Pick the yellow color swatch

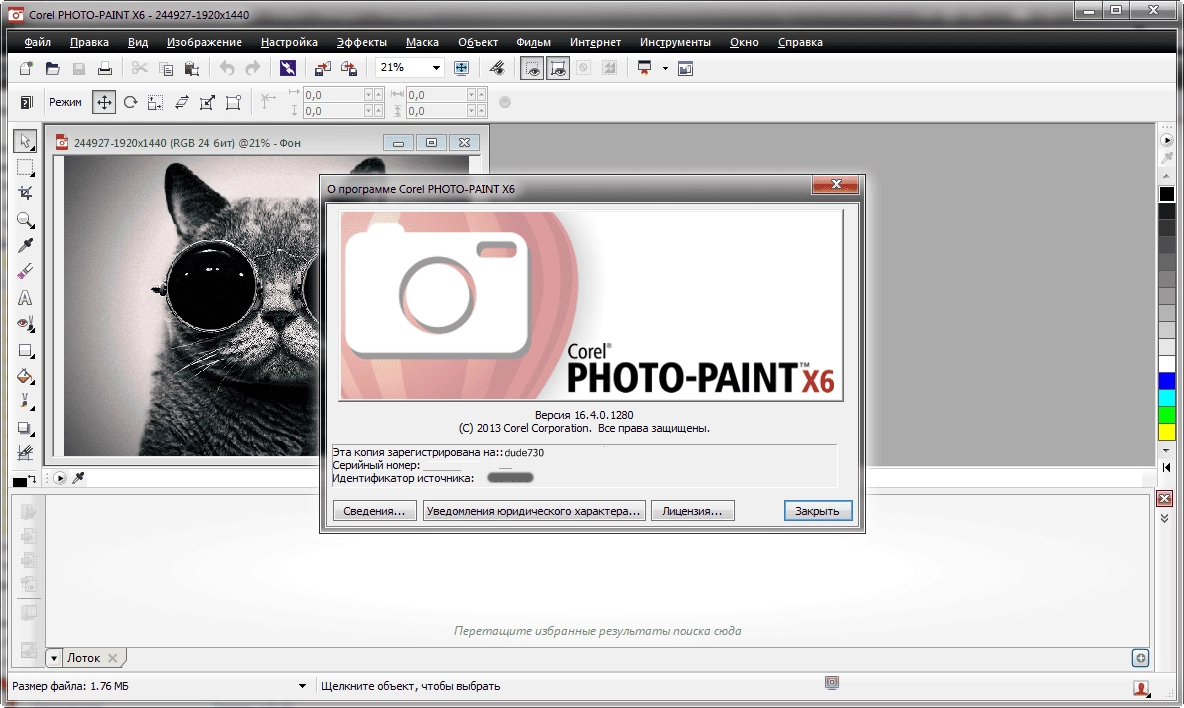click(x=1167, y=432)
